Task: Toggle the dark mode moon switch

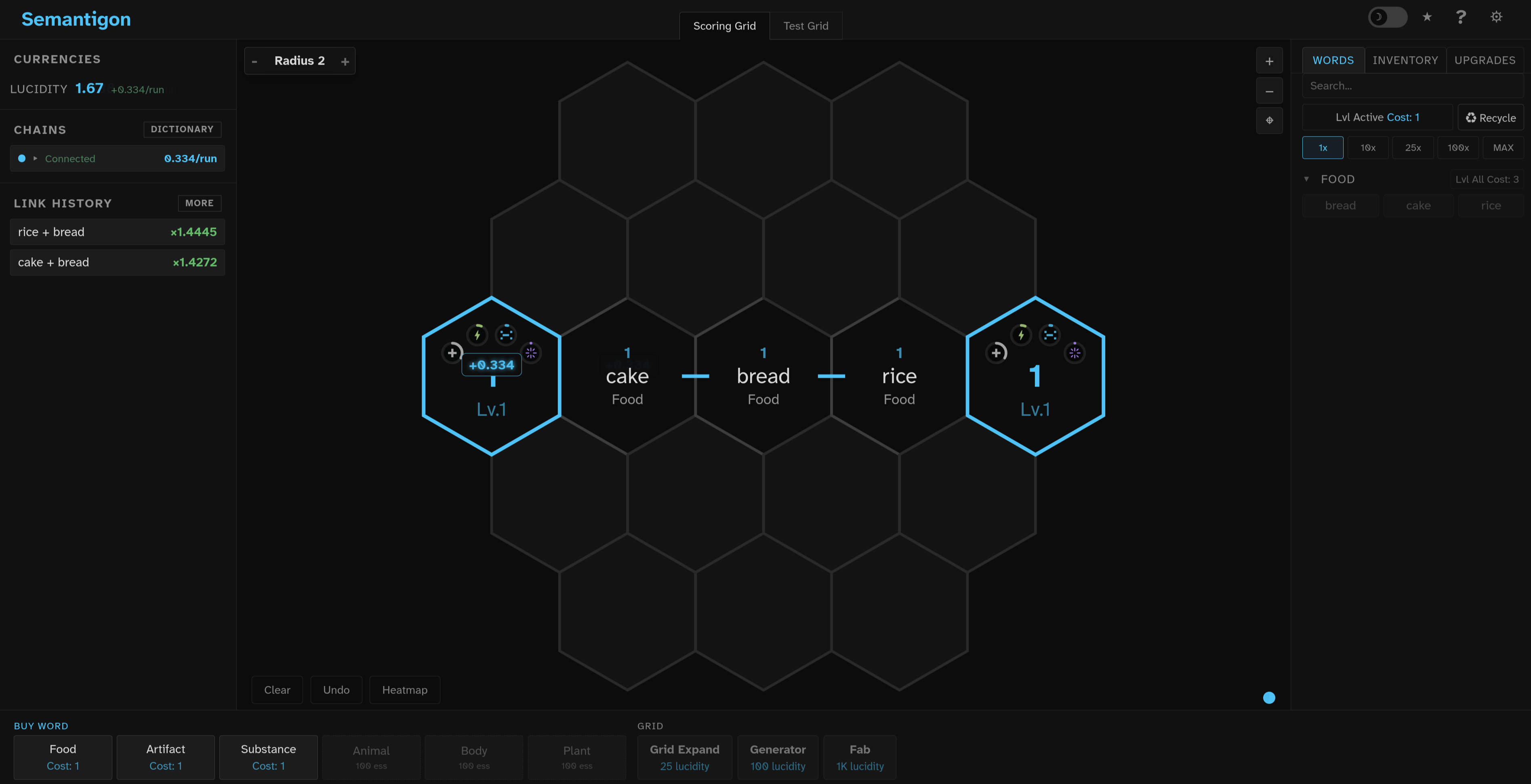Action: point(1387,17)
